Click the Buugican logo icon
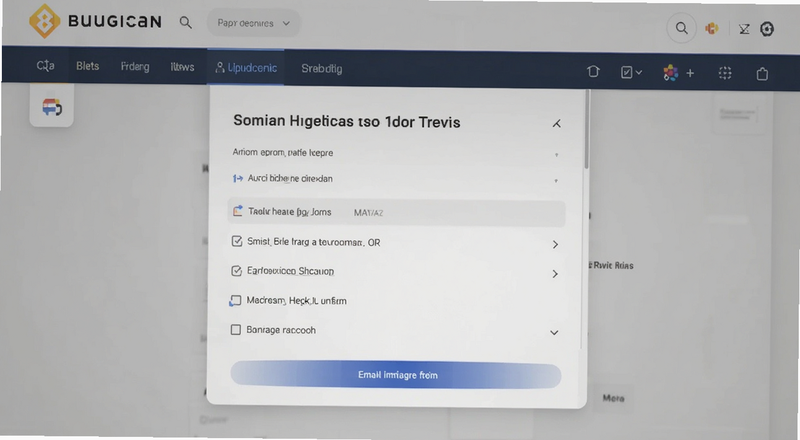Screen dimensions: 800x440 (x=44, y=21)
